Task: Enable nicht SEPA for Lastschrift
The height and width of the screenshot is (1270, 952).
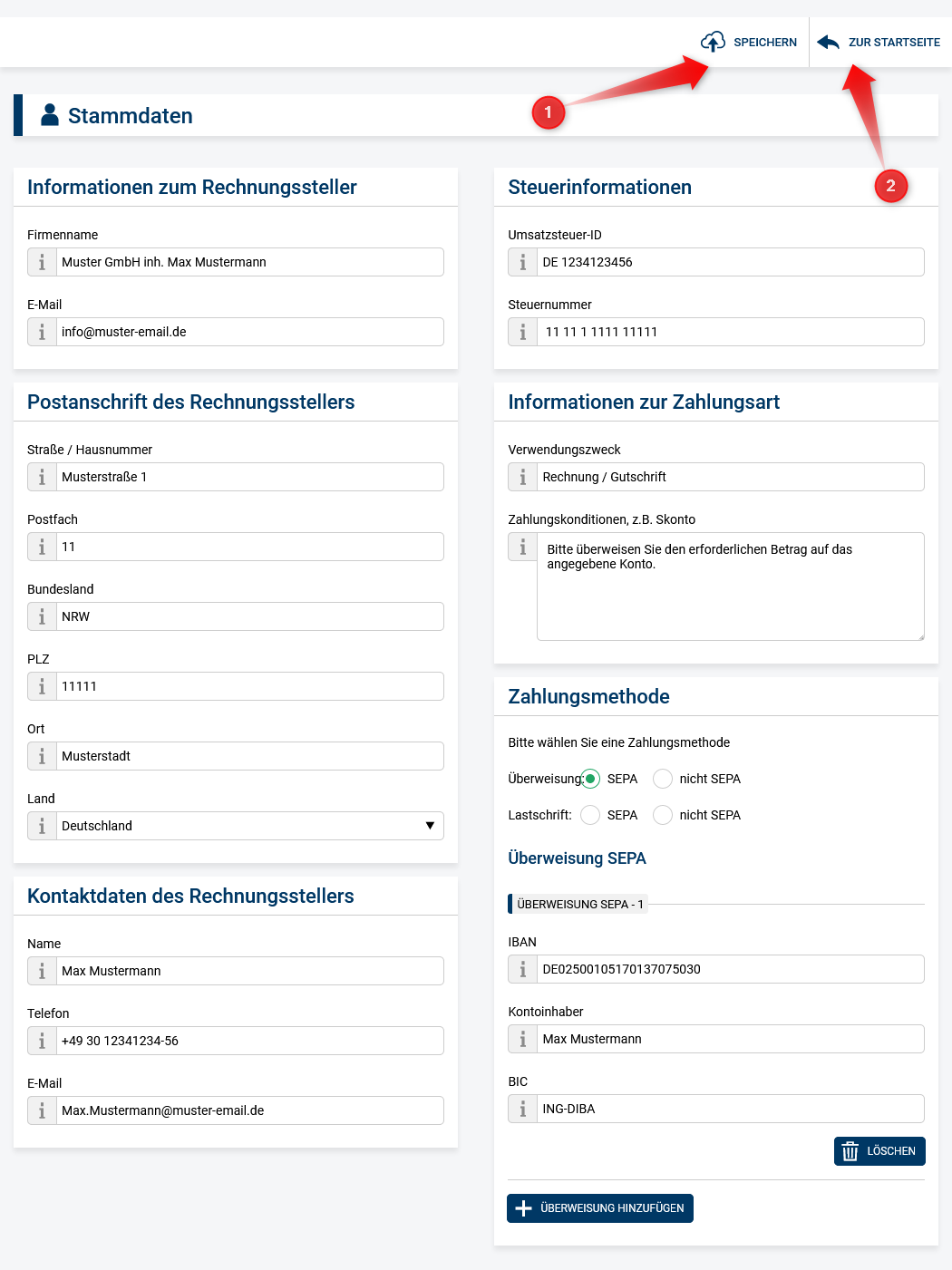Action: (663, 815)
